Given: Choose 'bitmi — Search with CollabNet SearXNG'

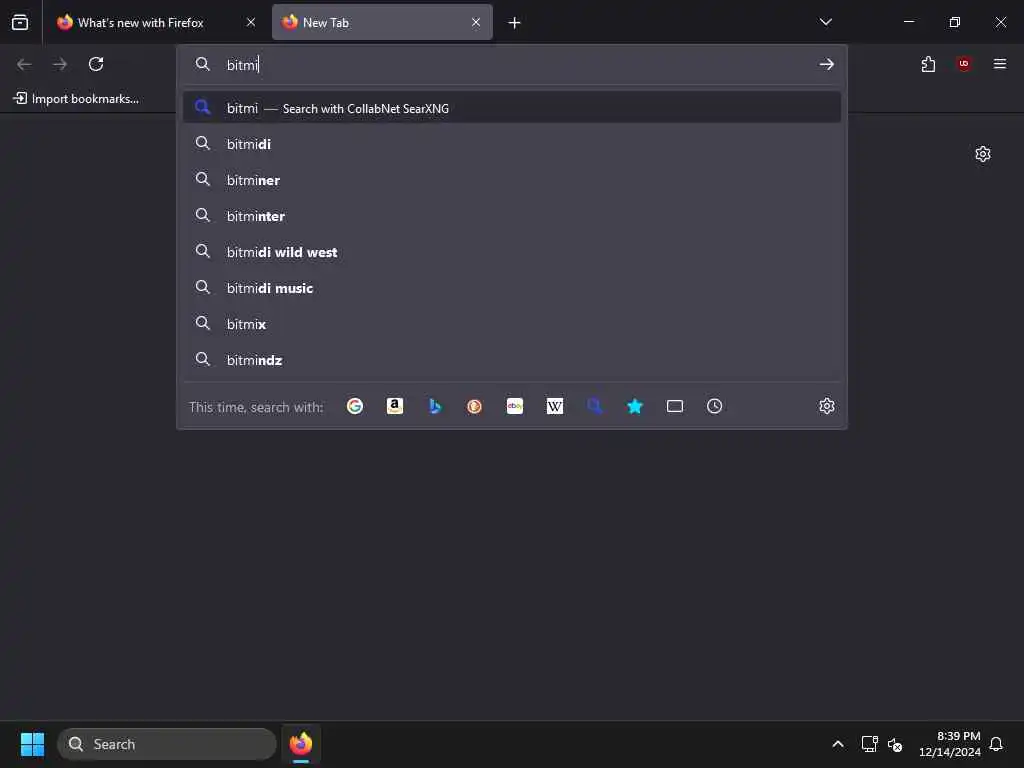Looking at the screenshot, I should point(512,108).
